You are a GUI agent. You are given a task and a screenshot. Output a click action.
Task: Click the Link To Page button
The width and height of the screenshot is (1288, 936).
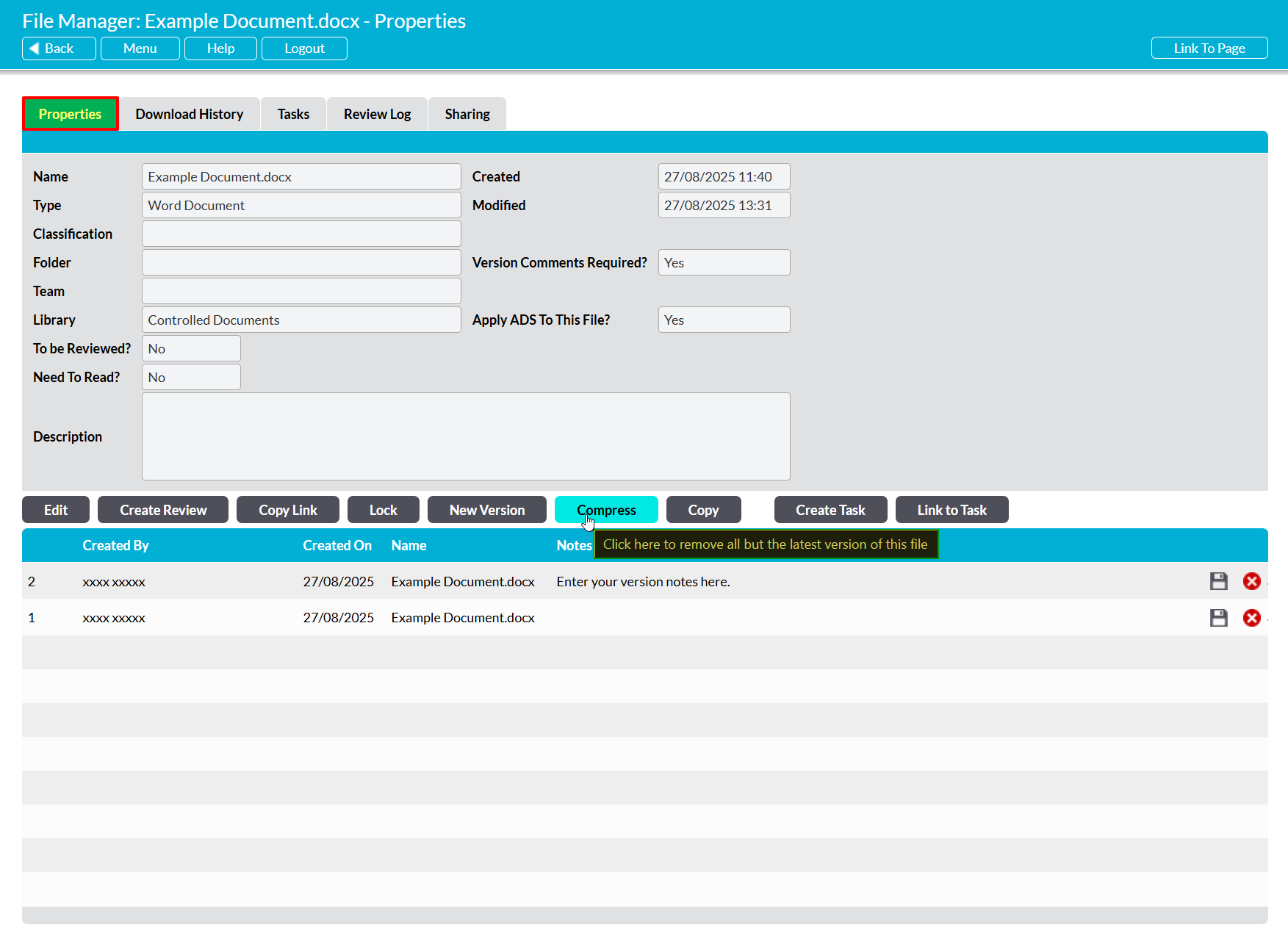pos(1209,48)
